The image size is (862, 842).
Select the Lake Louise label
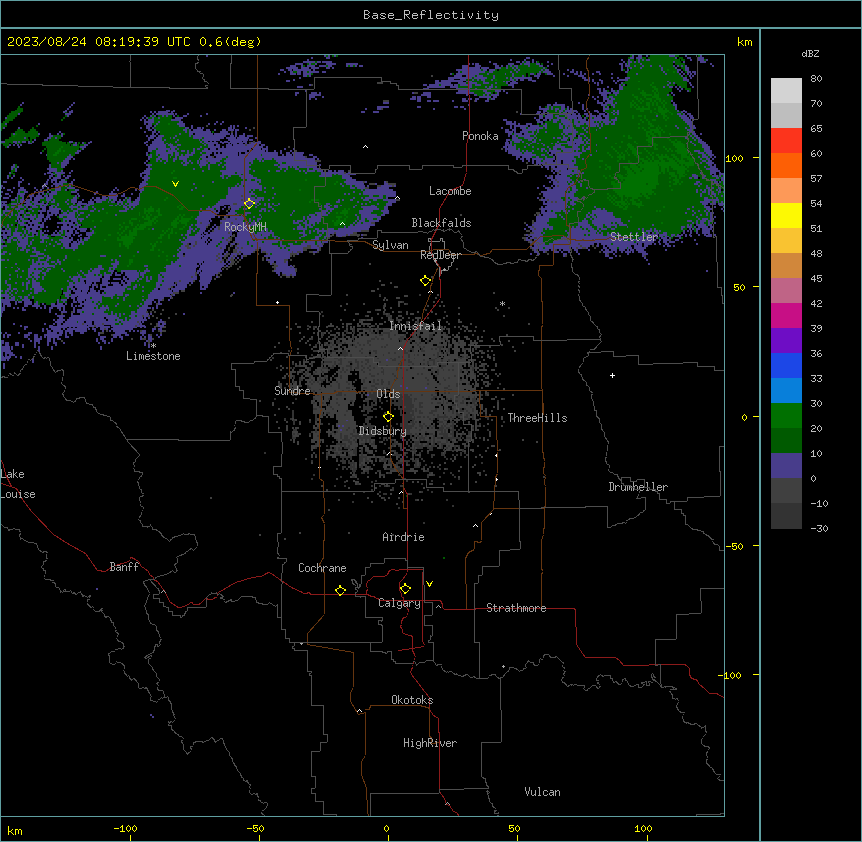(18, 484)
